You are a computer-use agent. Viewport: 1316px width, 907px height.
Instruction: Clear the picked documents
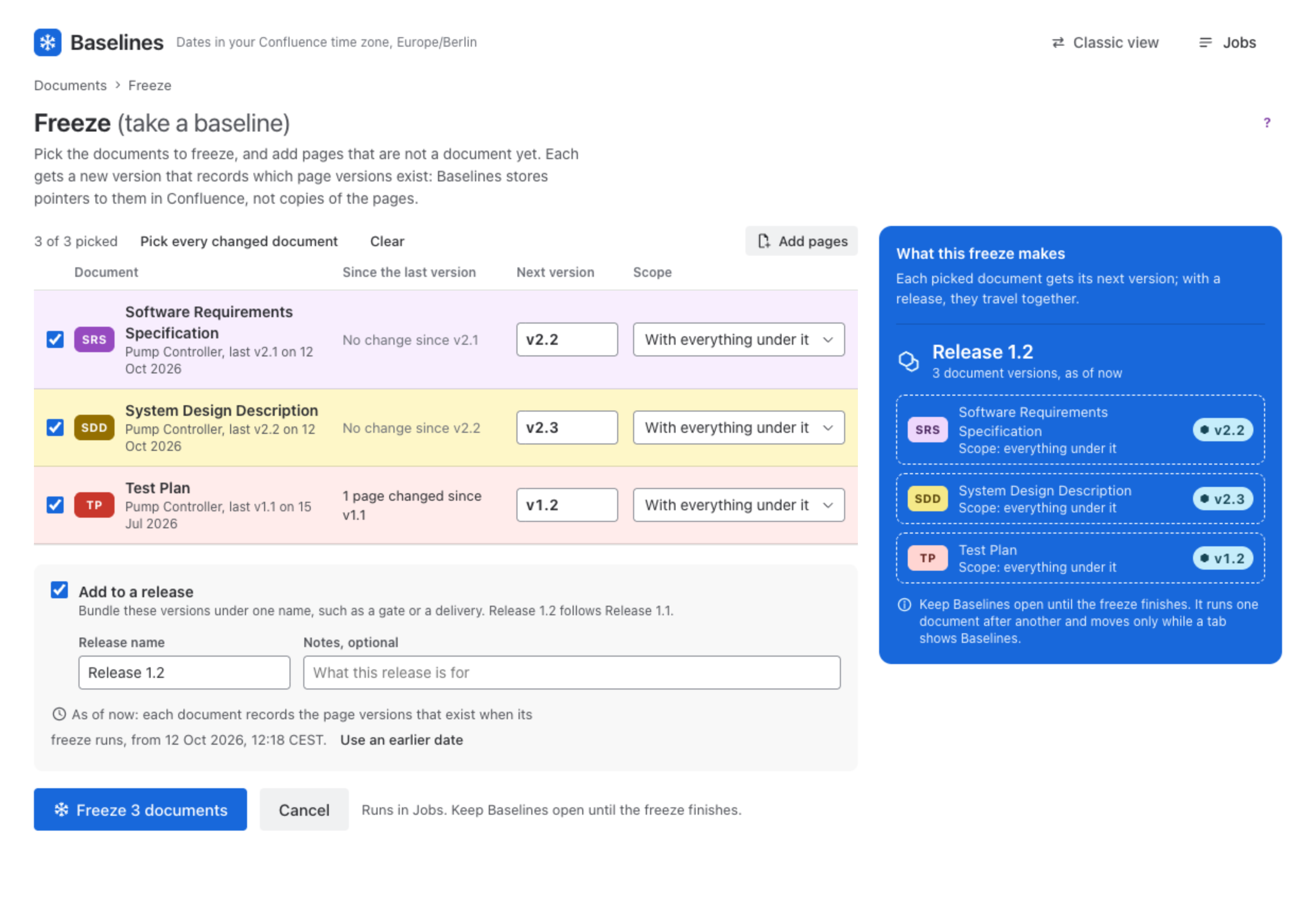click(x=387, y=241)
